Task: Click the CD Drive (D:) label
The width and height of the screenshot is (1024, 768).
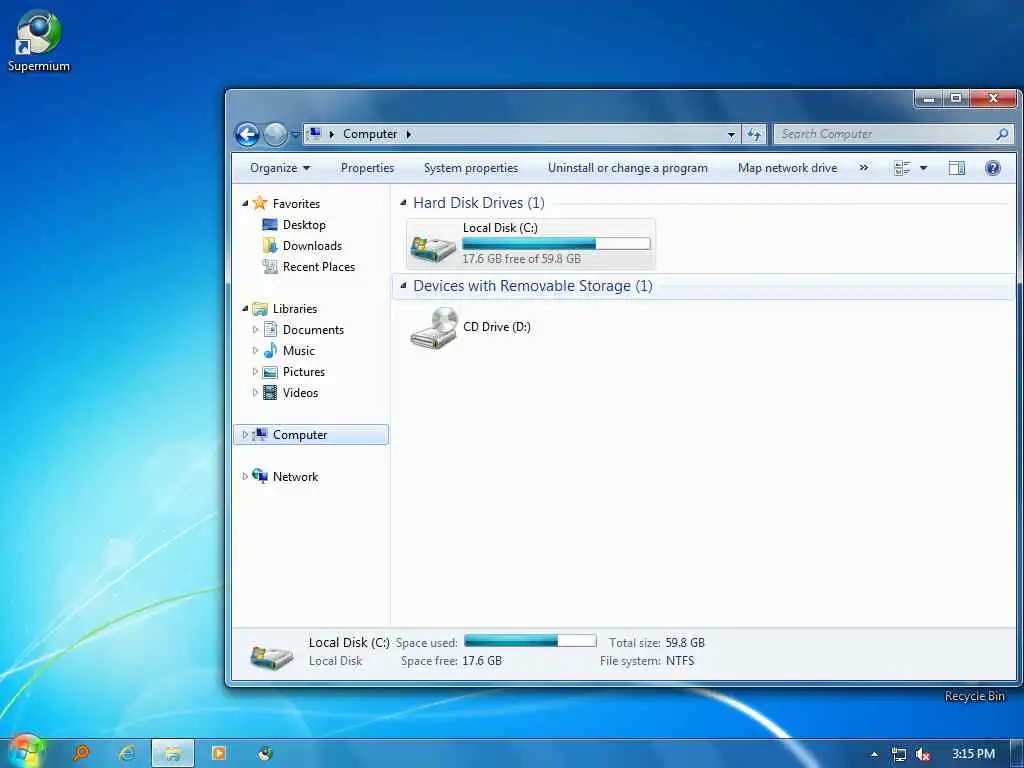Action: tap(496, 327)
